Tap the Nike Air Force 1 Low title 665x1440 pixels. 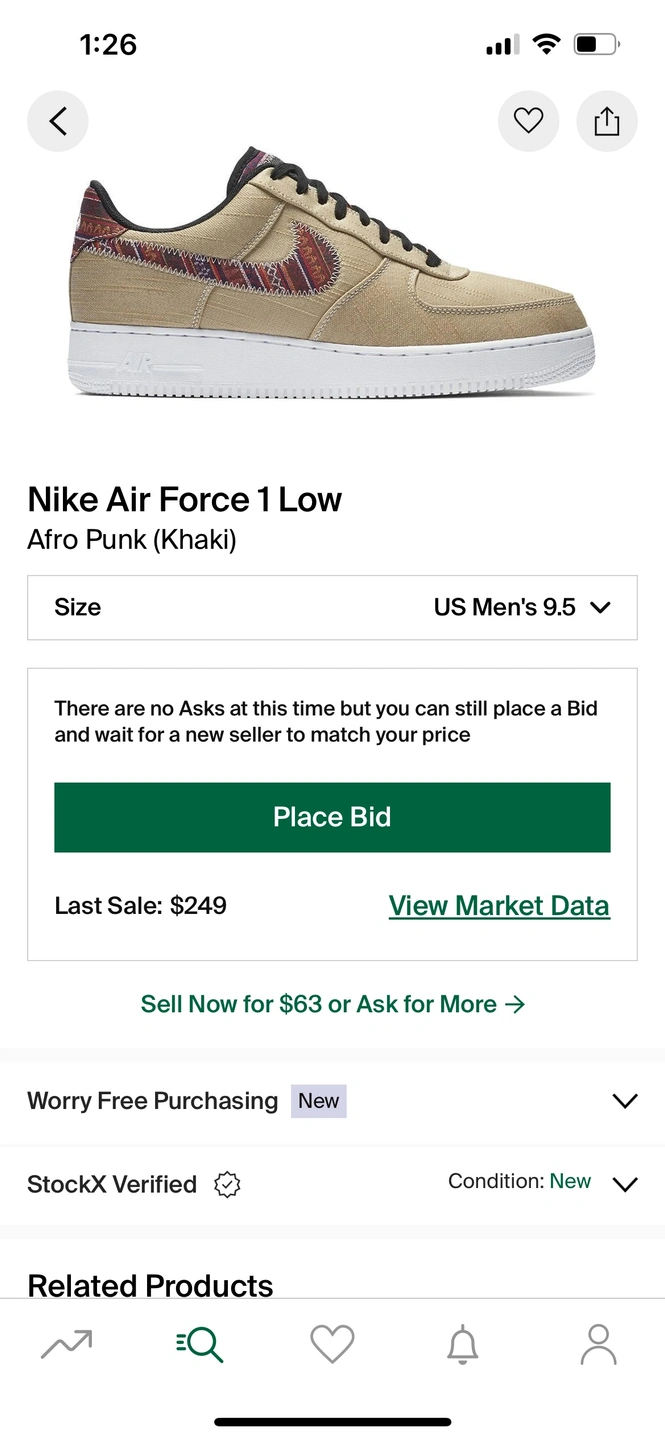click(185, 500)
